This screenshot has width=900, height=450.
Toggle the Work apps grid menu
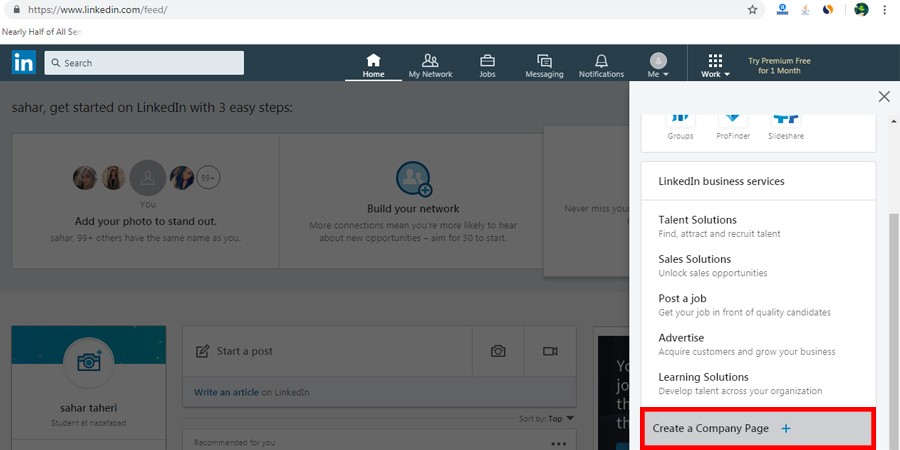coord(715,65)
